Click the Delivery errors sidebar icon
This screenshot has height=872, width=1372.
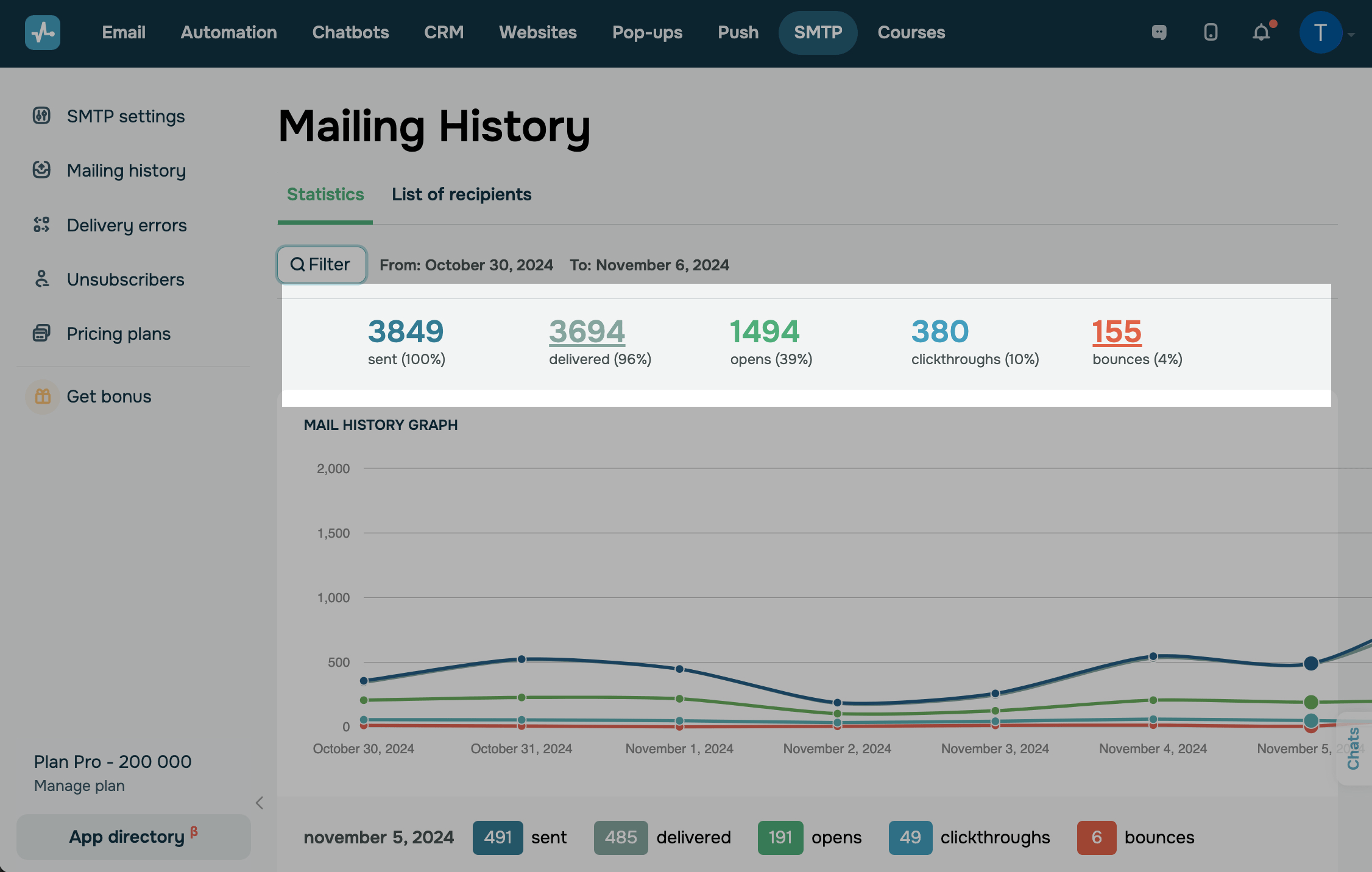41,225
